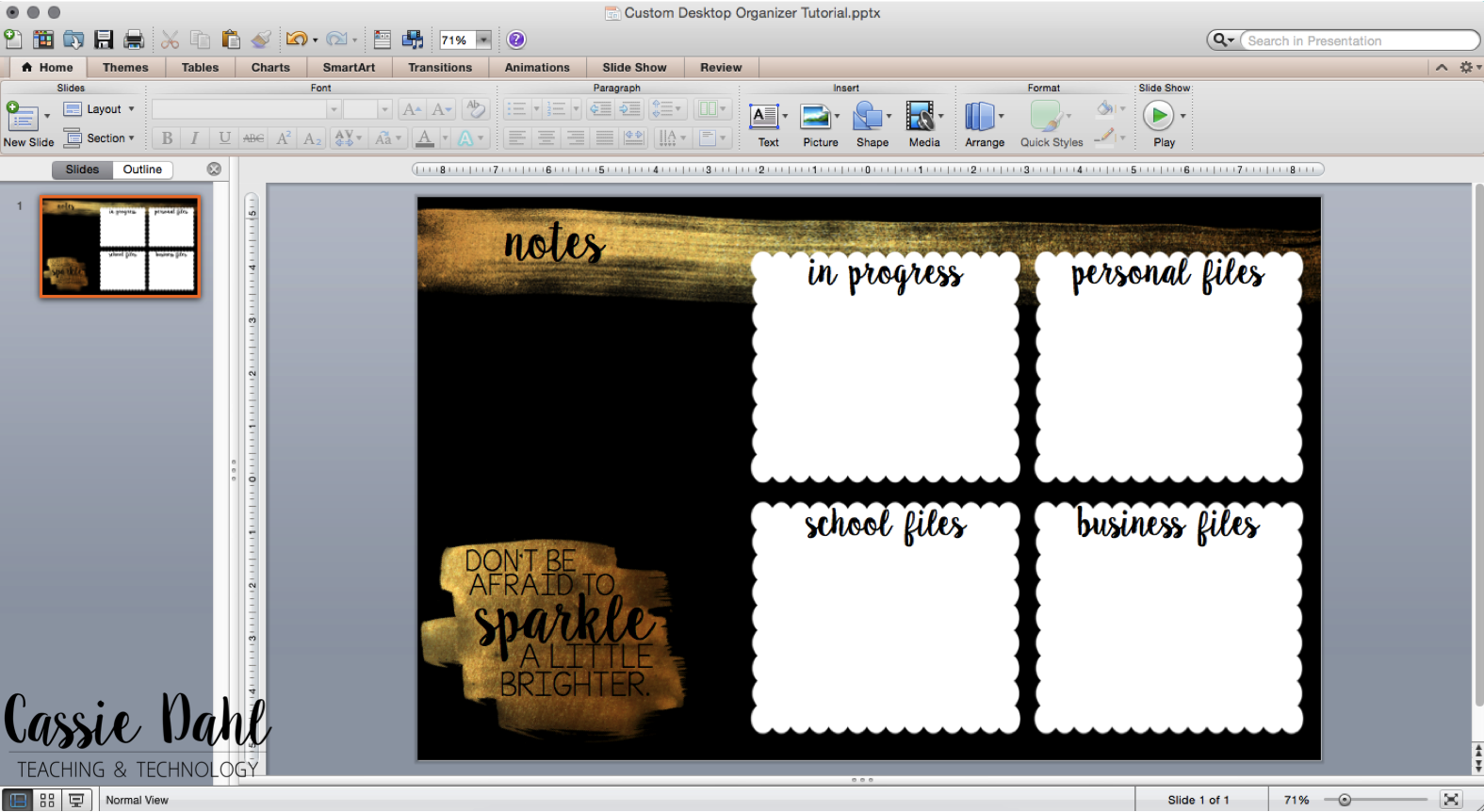The image size is (1484, 812).
Task: Toggle Subscript
Action: point(312,138)
